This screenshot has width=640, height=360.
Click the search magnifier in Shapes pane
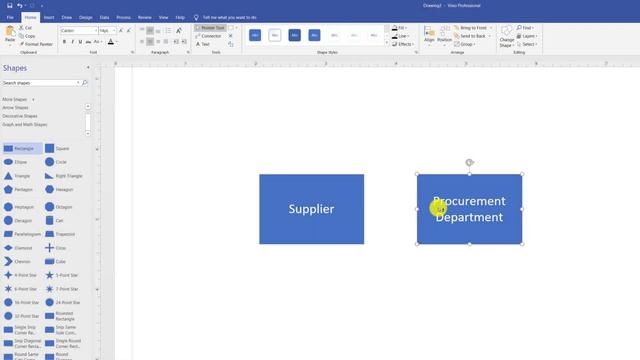[84, 83]
